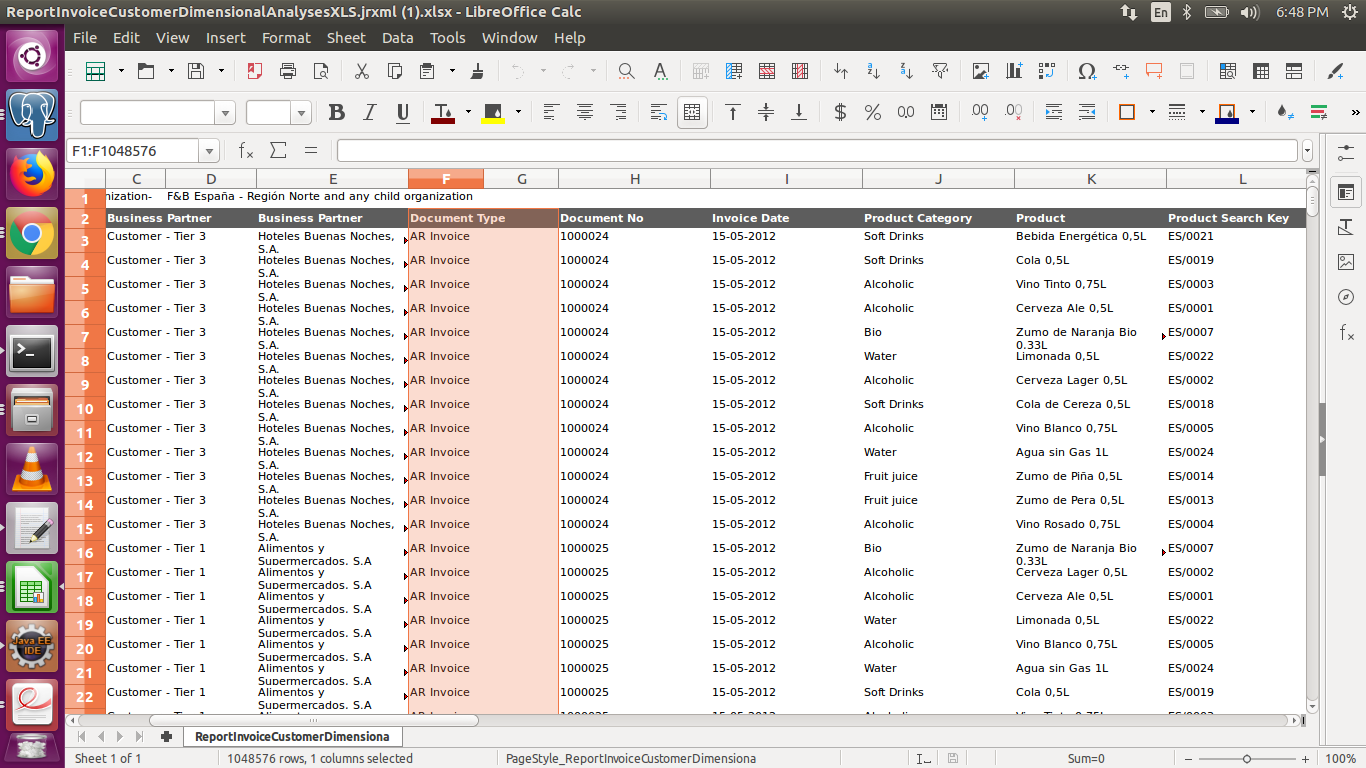Insert a chart using toolbar icon
Image resolution: width=1366 pixels, height=768 pixels.
pos(1014,71)
